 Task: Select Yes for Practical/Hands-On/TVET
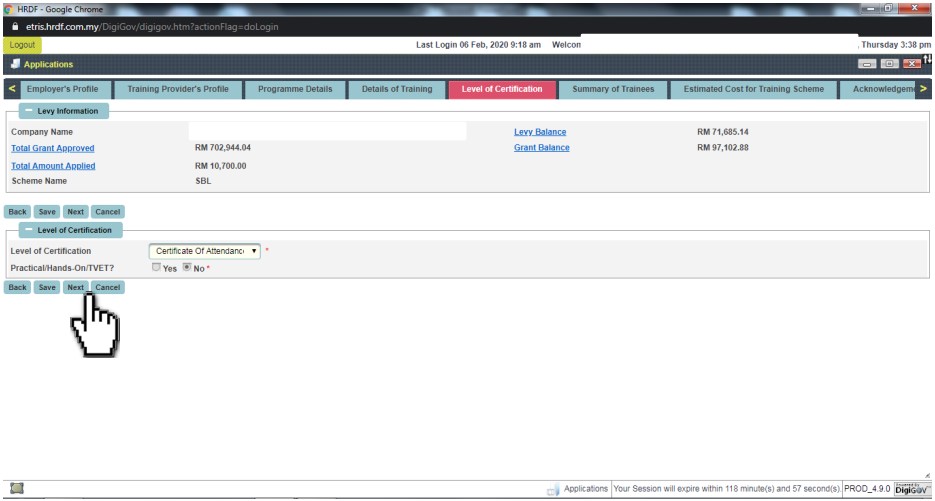(156, 268)
